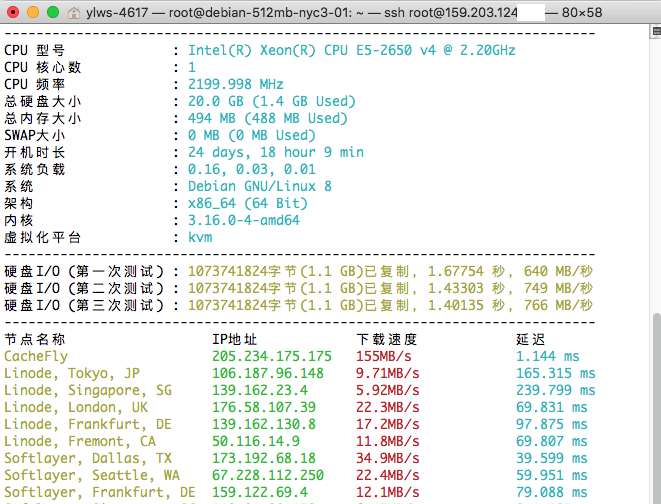This screenshot has width=661, height=504.
Task: Click disk size value 20.0 GB (1.4 GB Used)
Action: (x=272, y=101)
